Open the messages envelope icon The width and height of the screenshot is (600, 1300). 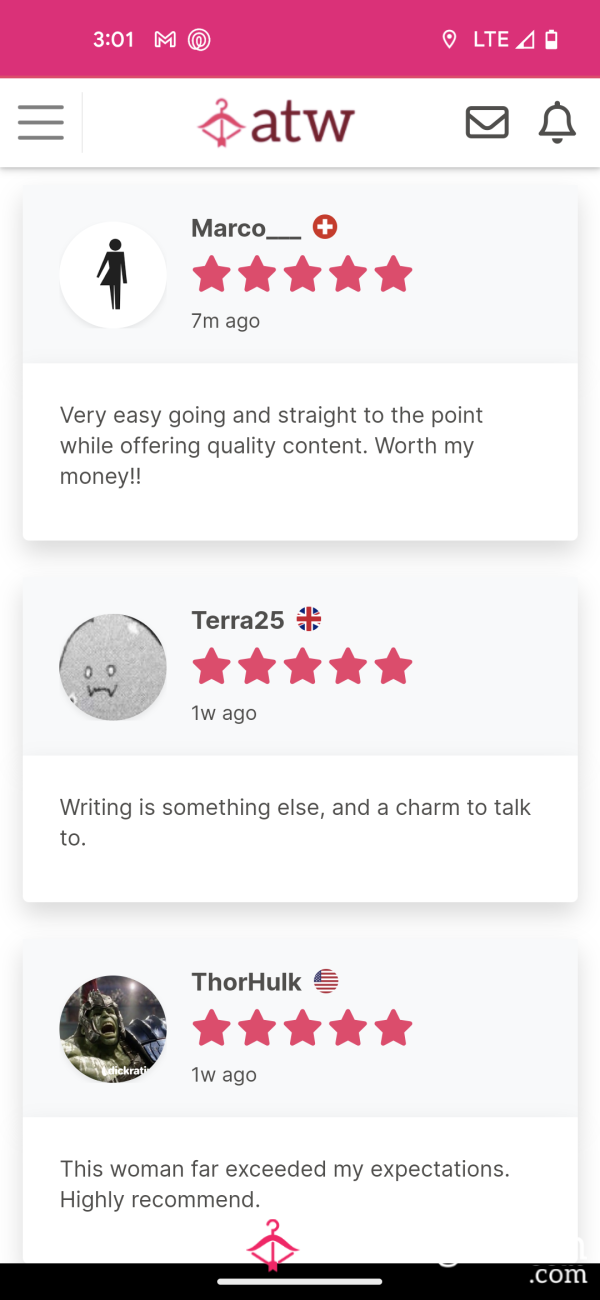coord(487,122)
